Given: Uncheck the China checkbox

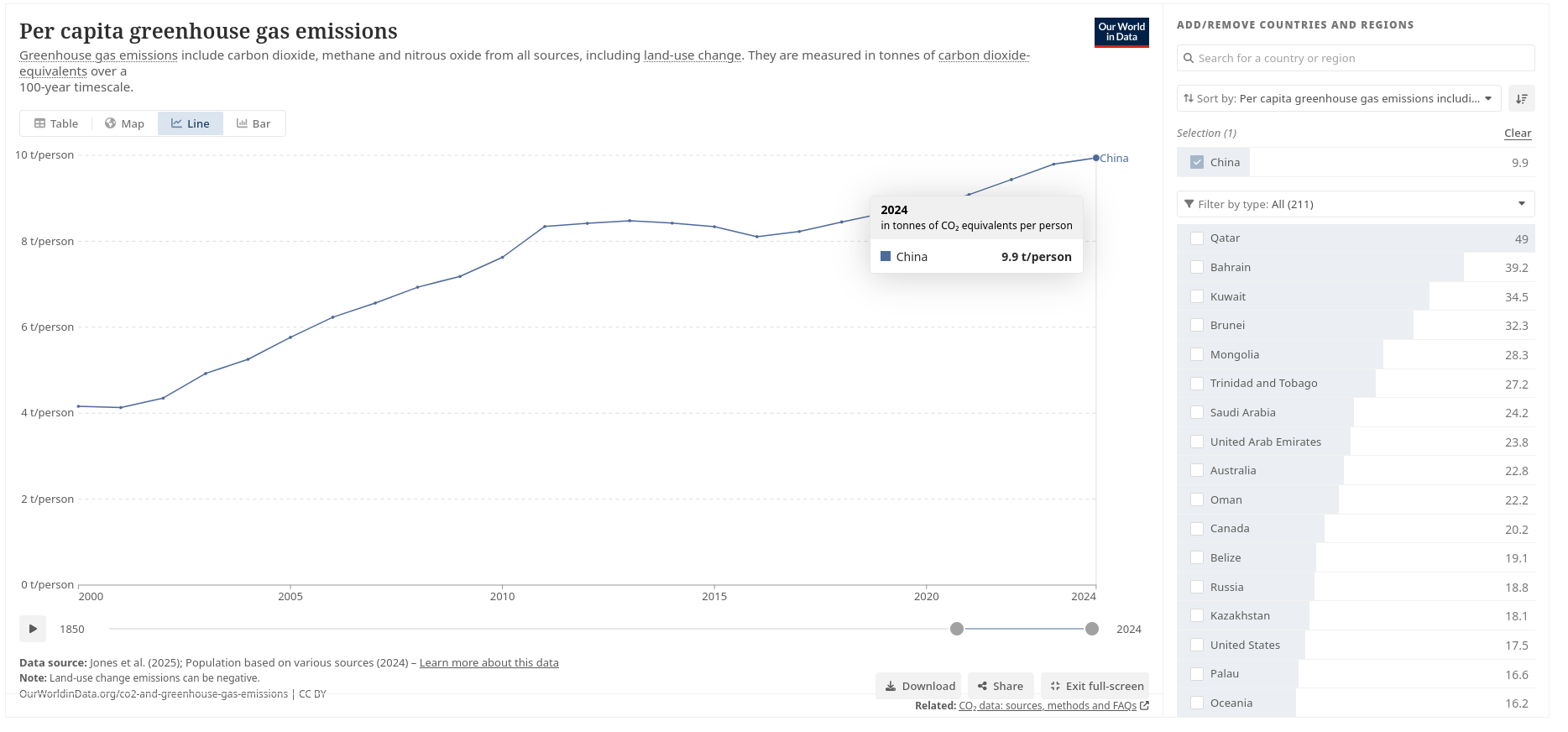Looking at the screenshot, I should coord(1197,163).
